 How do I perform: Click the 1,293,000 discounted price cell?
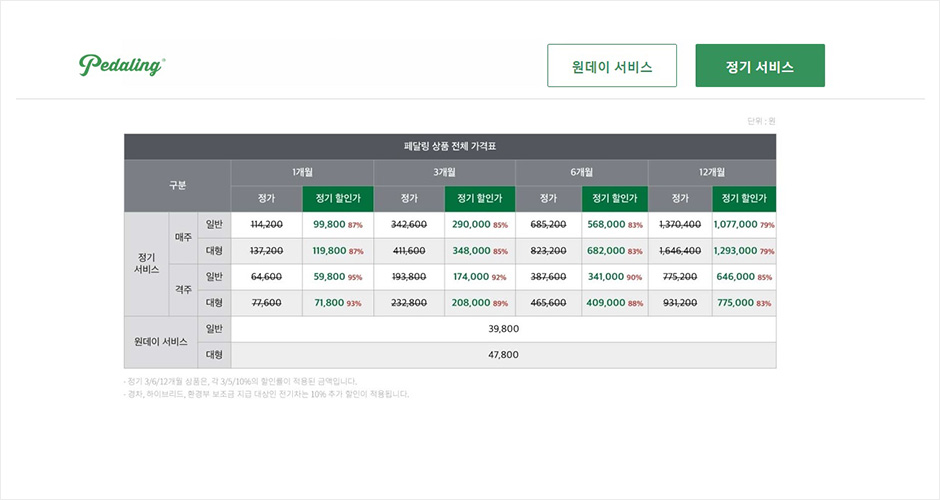(744, 251)
